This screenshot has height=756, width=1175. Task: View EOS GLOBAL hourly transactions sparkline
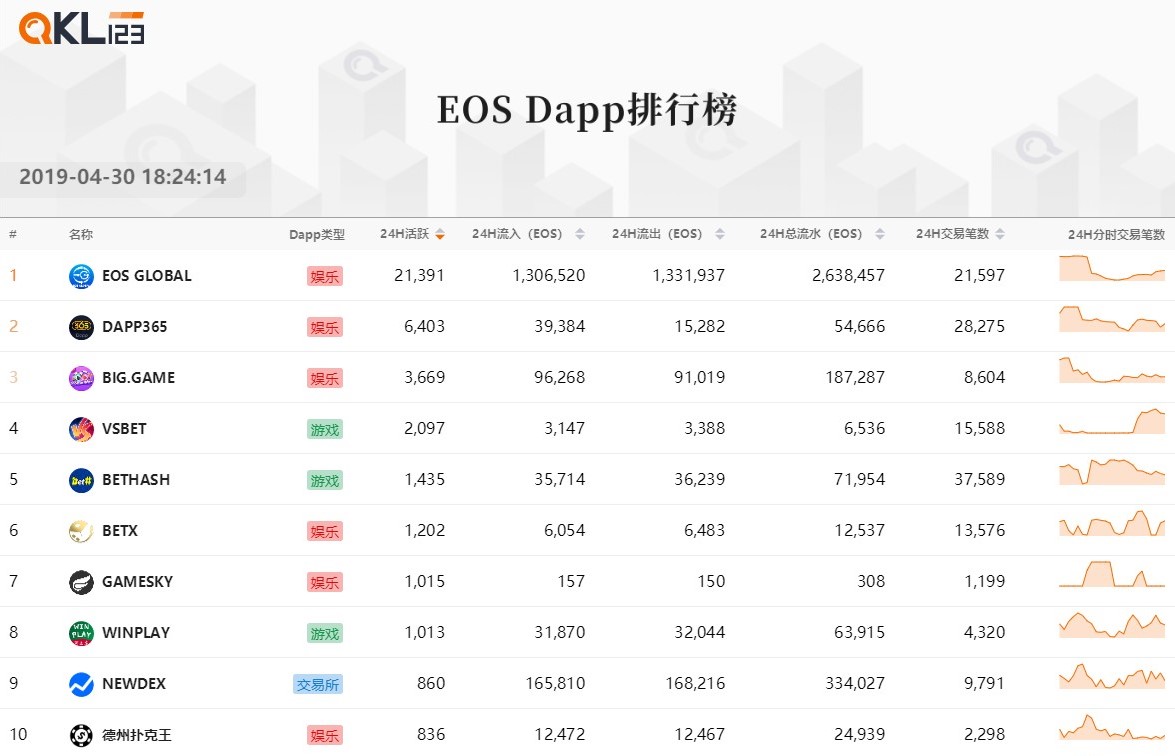click(1112, 268)
